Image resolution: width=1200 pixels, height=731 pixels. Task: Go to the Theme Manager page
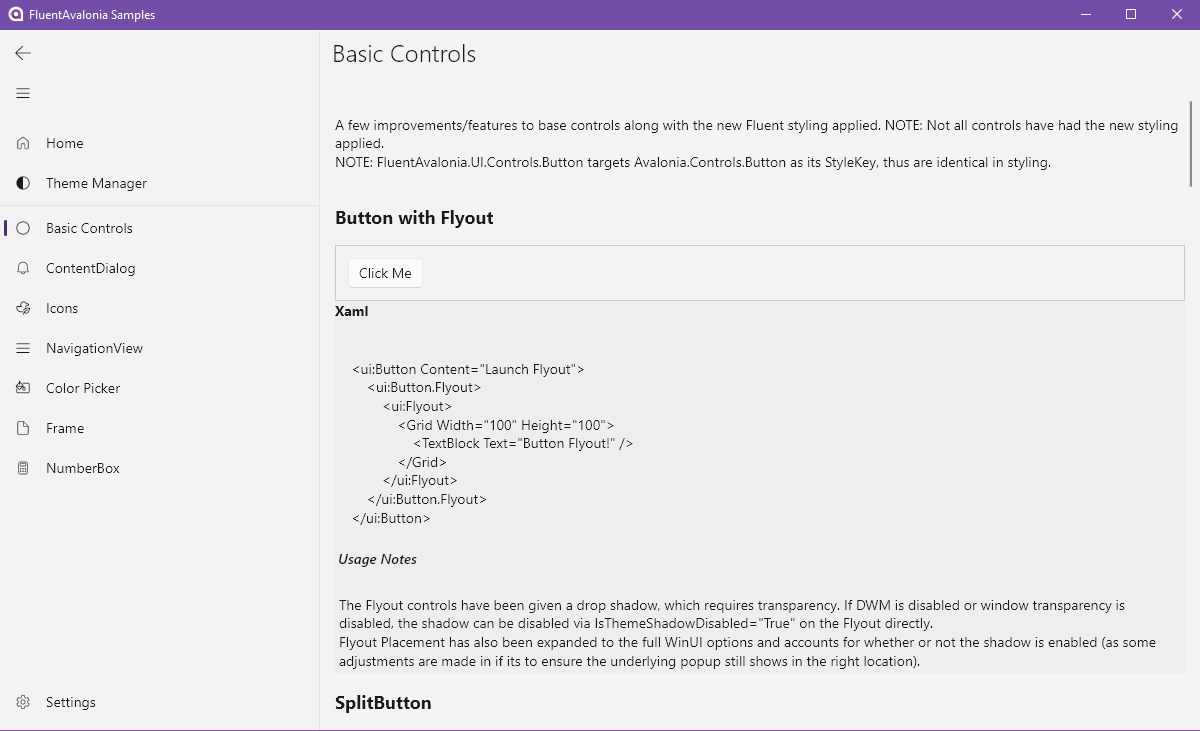(160, 183)
